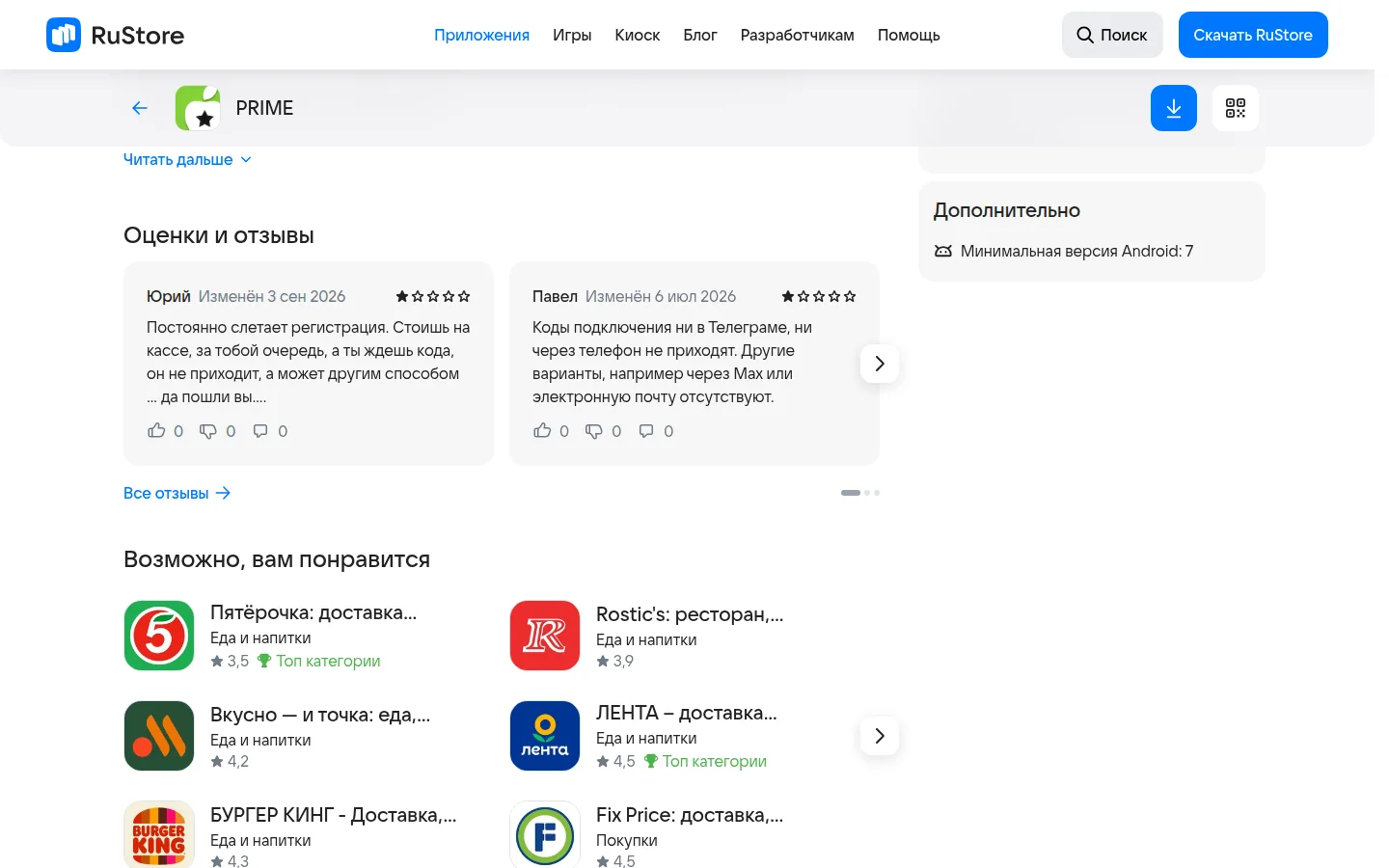Click the 4,2 rating under Вкусно — и точка
Screen dimensions: 1389x868
point(230,761)
